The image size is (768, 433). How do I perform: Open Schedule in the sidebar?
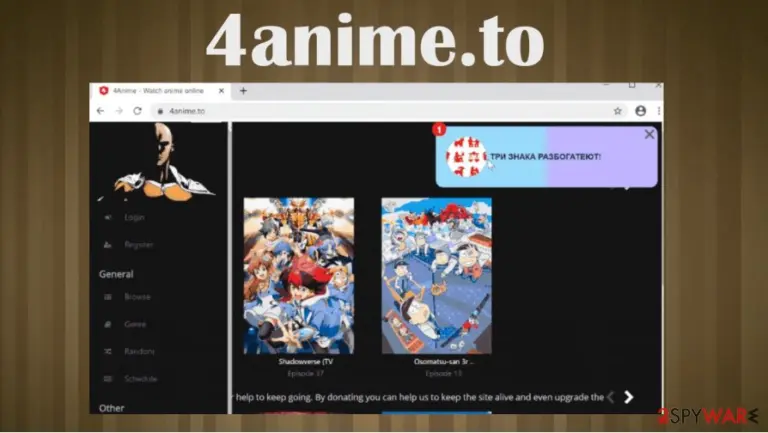tap(141, 379)
